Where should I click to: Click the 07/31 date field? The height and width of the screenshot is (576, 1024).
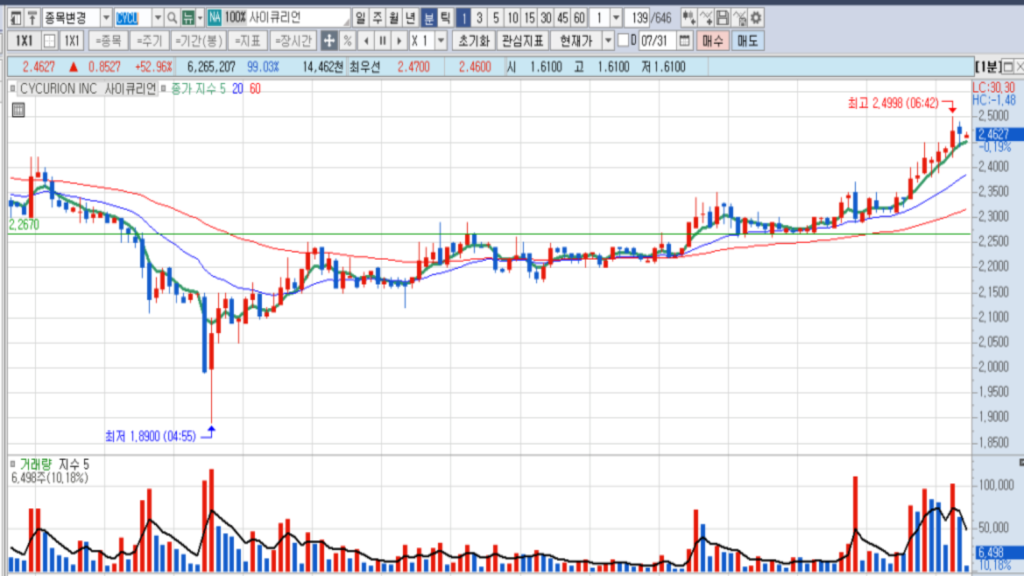click(x=657, y=41)
